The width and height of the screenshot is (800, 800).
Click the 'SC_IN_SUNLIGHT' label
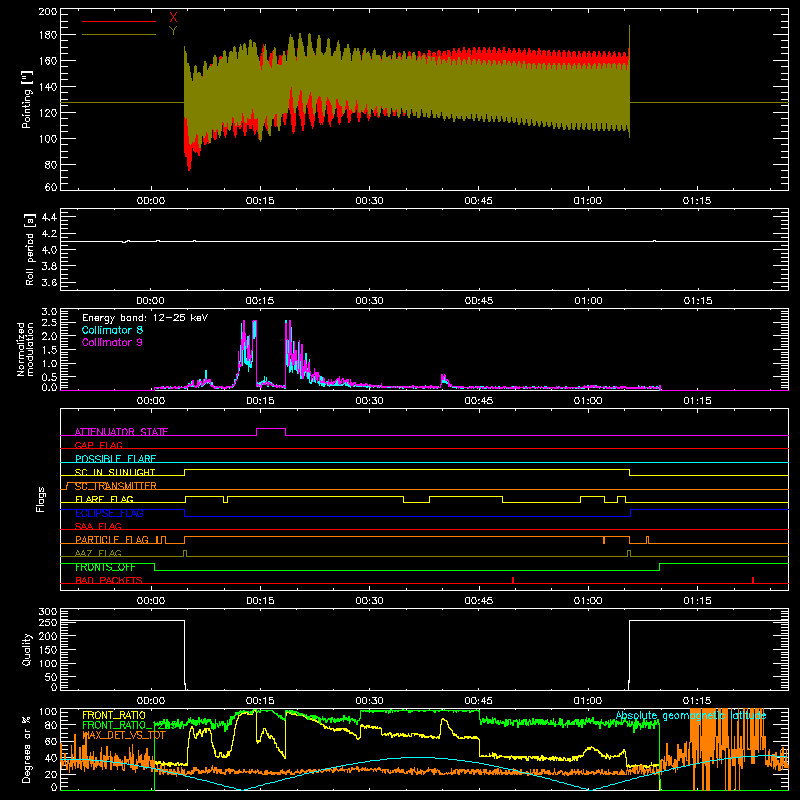coord(115,472)
